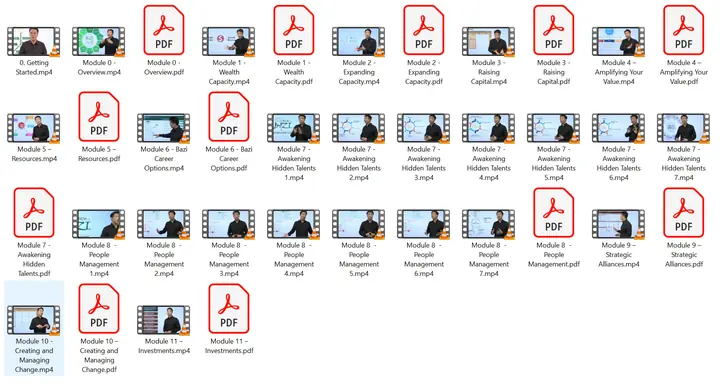
Task: Select the Module 4 Amplifying Your Value.mp4 video
Action: click(x=619, y=41)
